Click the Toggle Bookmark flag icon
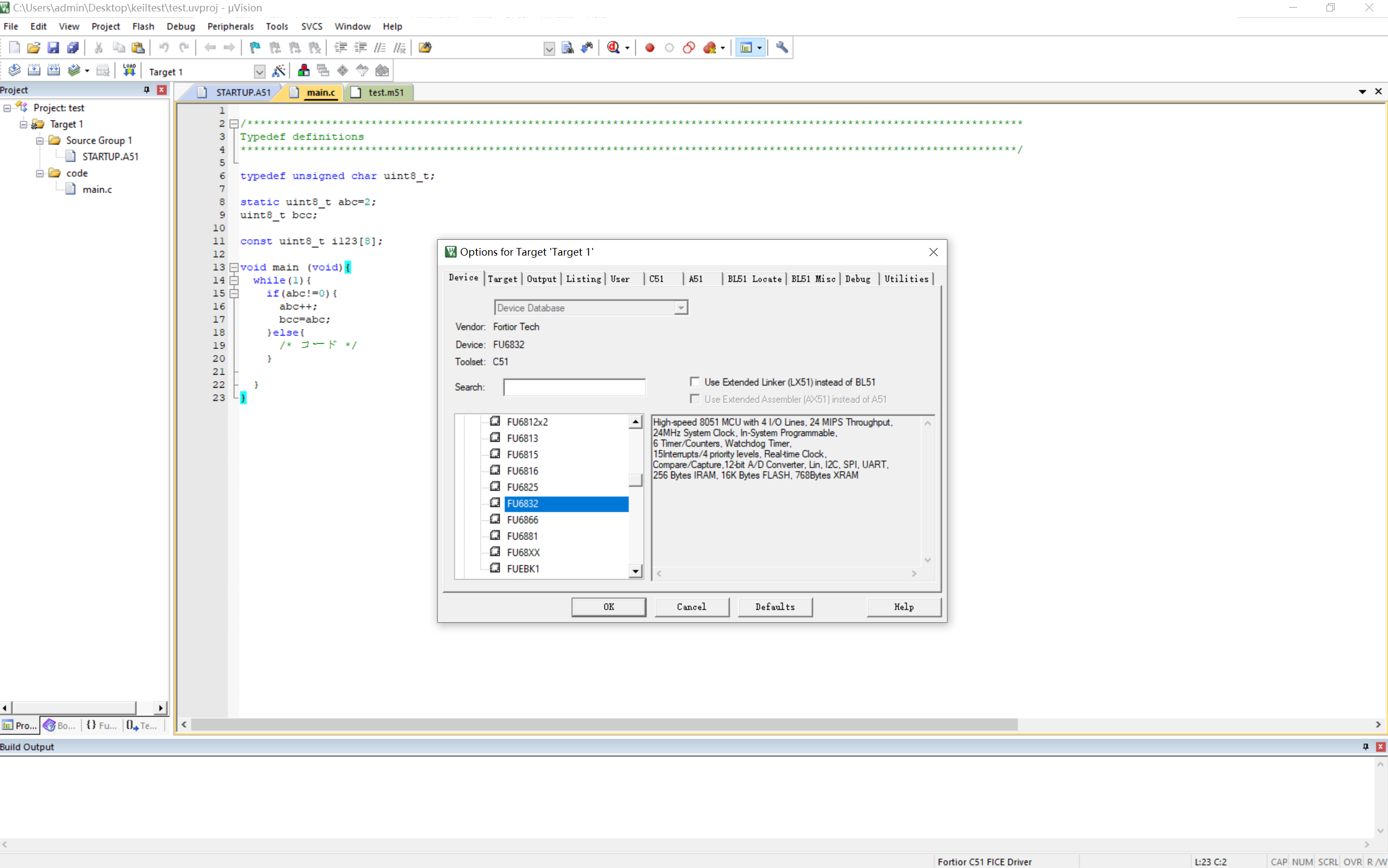 (255, 48)
